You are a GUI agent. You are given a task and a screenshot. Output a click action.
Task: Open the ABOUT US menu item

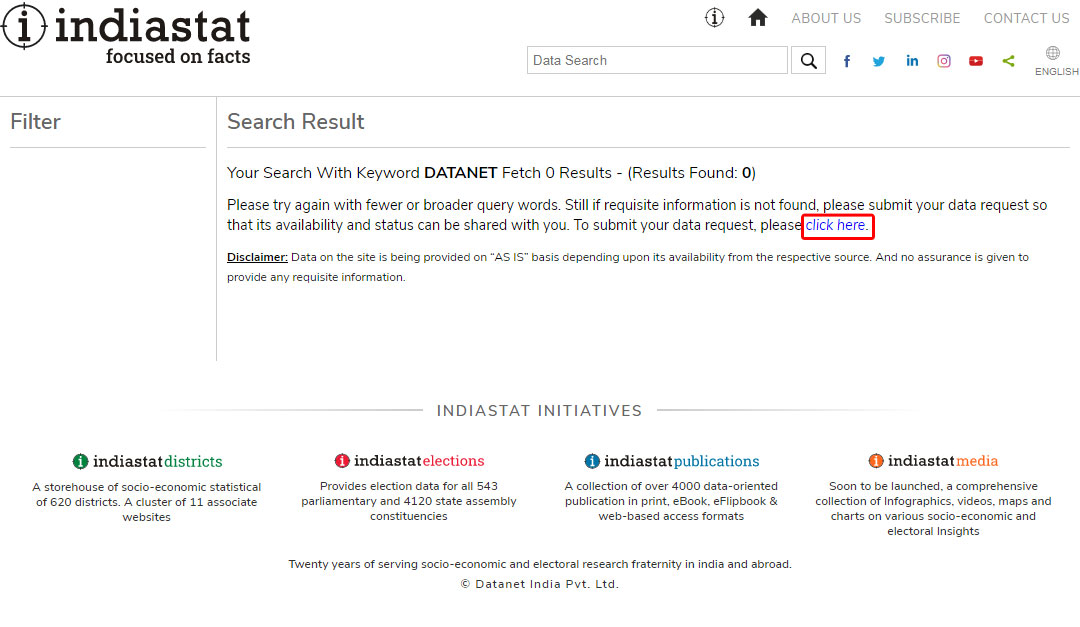pyautogui.click(x=826, y=19)
